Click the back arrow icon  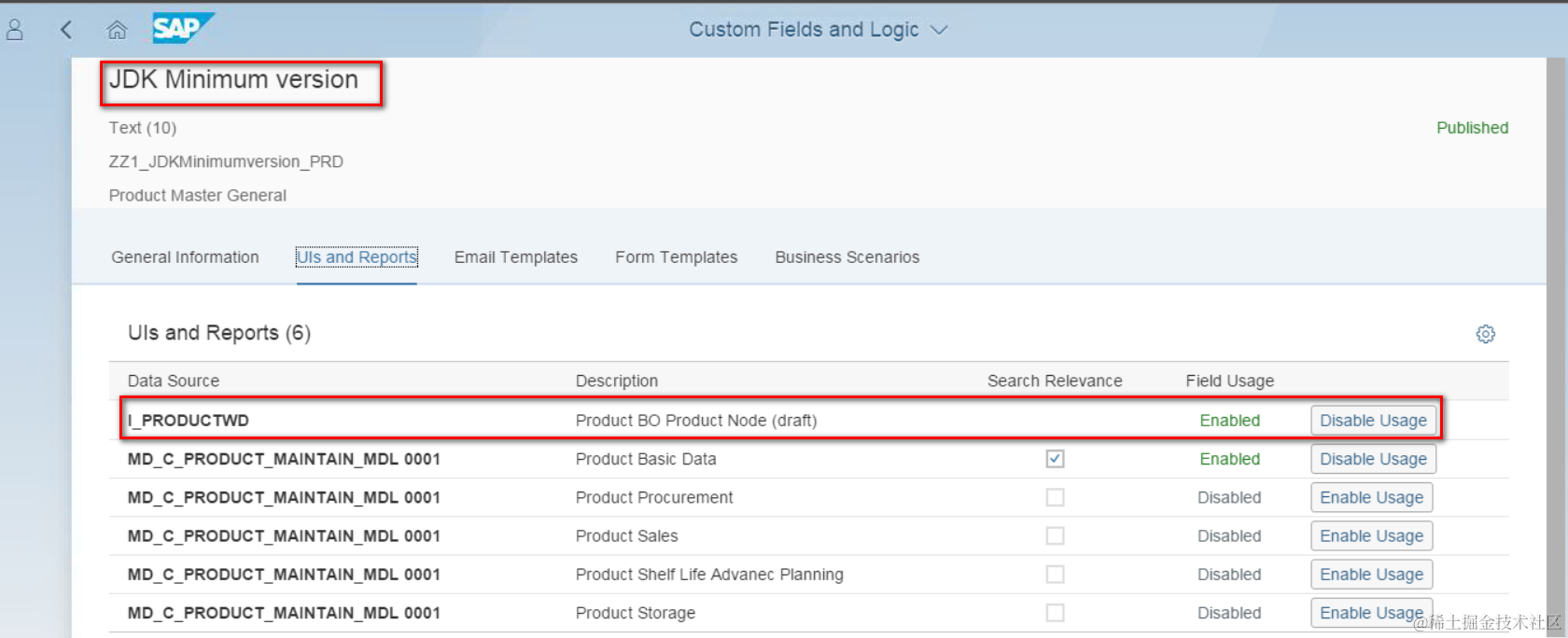65,30
